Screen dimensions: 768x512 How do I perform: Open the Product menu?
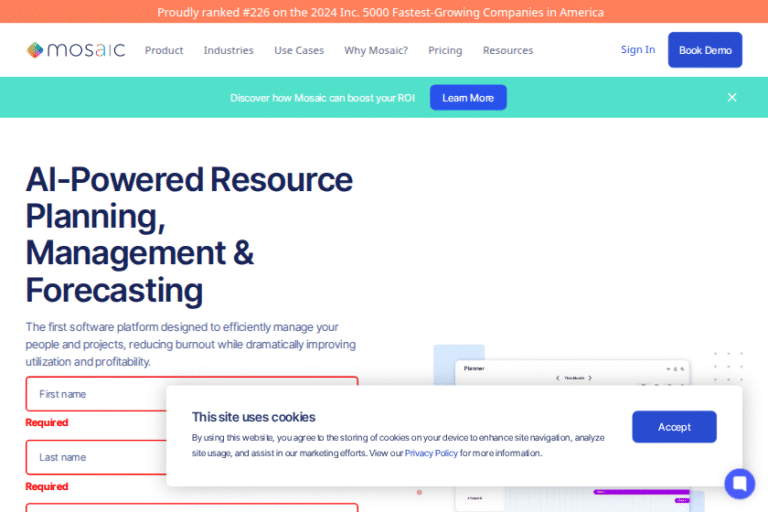(x=164, y=50)
